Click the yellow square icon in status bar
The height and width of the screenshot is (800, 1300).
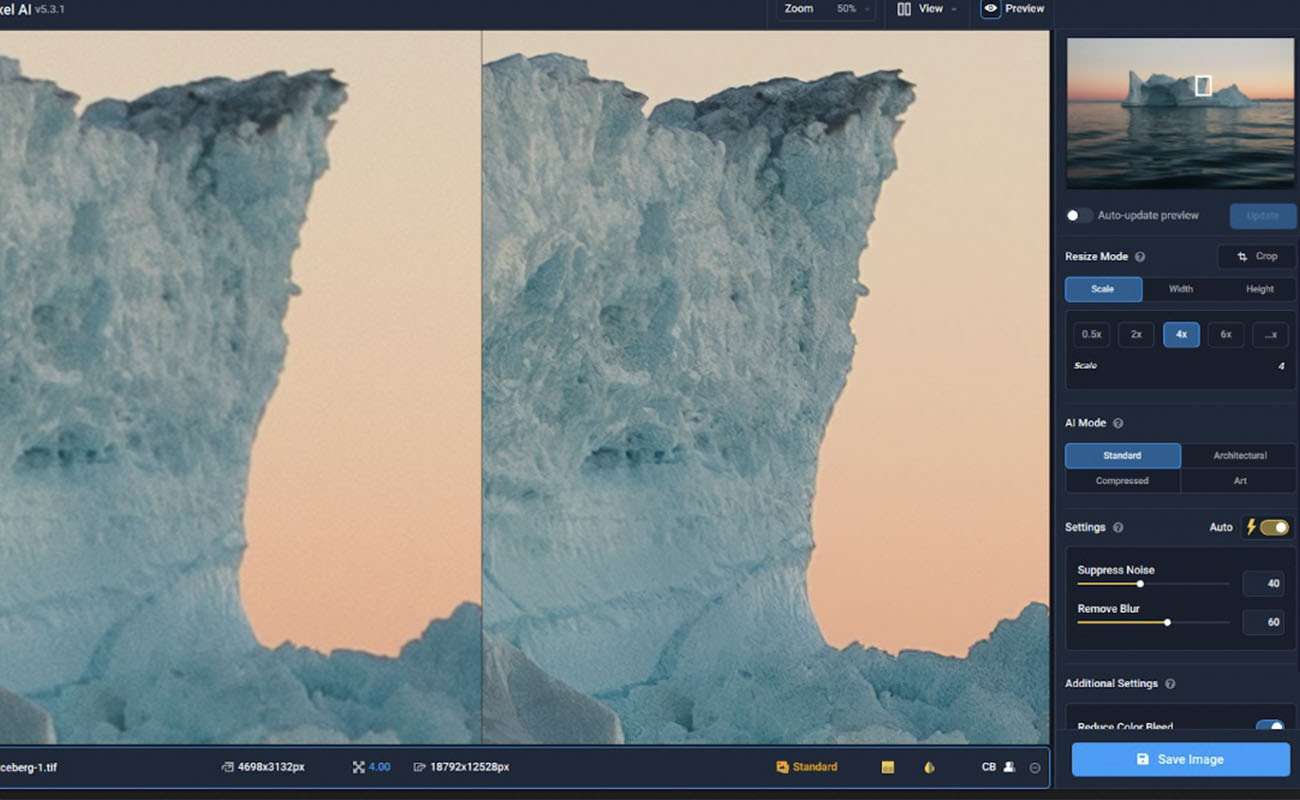click(x=887, y=767)
